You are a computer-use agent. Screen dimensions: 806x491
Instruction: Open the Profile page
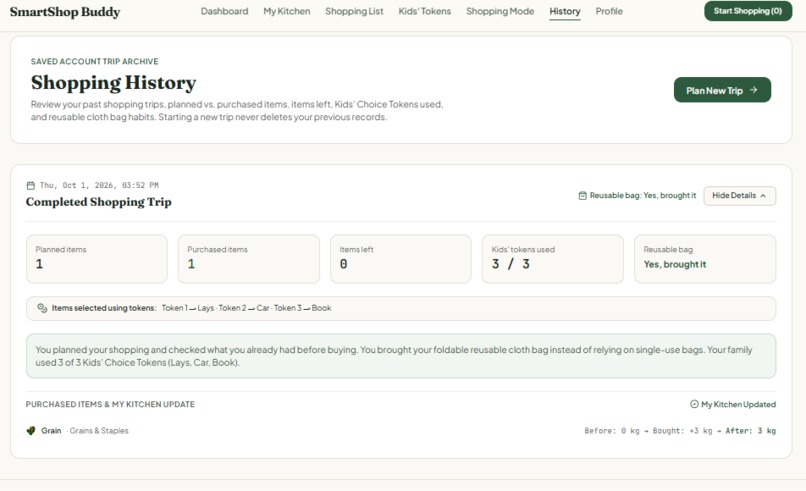click(x=609, y=11)
